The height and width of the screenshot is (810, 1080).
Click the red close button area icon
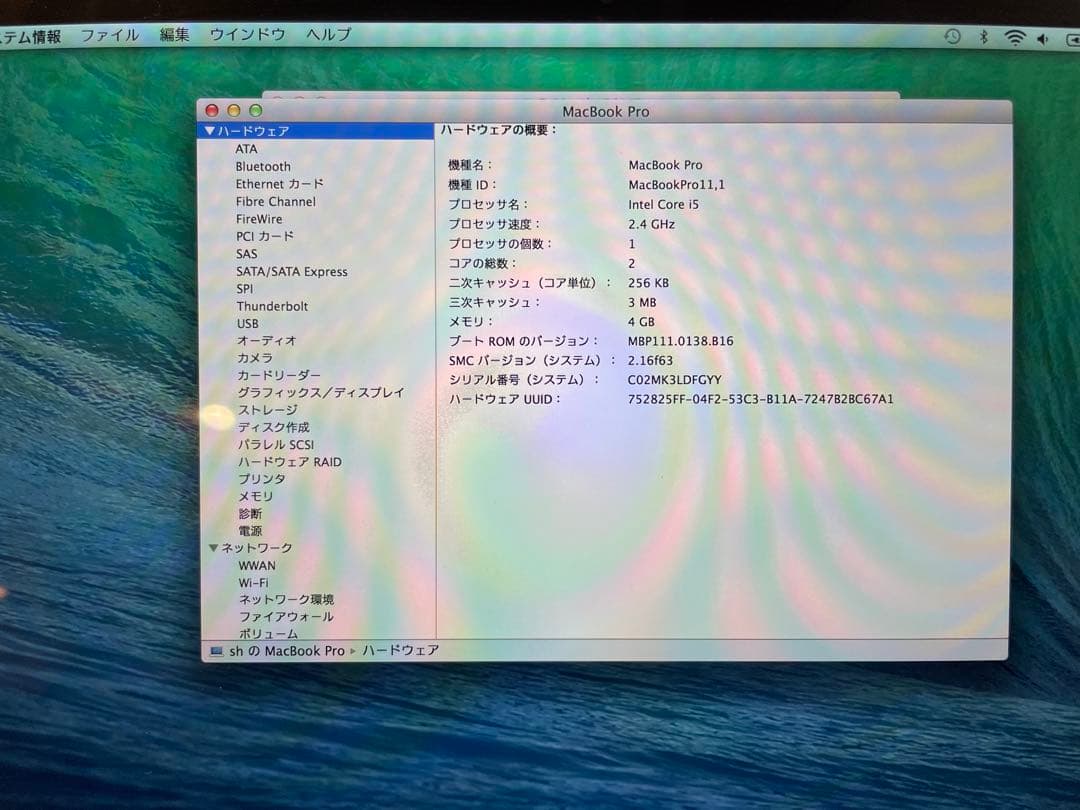click(x=211, y=111)
